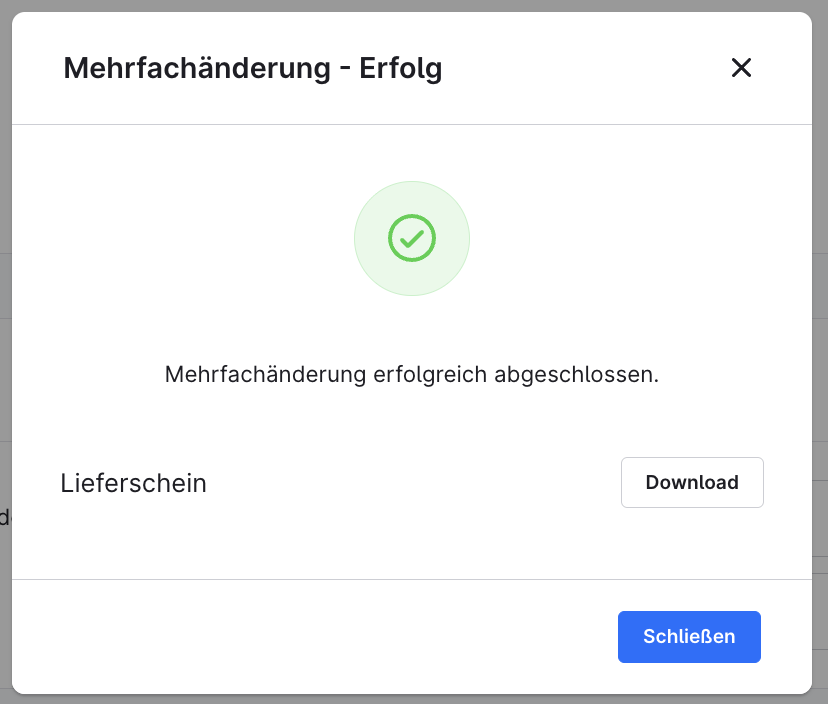This screenshot has height=704, width=828.
Task: Click the pale green circle behind the checkmark
Action: (374, 268)
